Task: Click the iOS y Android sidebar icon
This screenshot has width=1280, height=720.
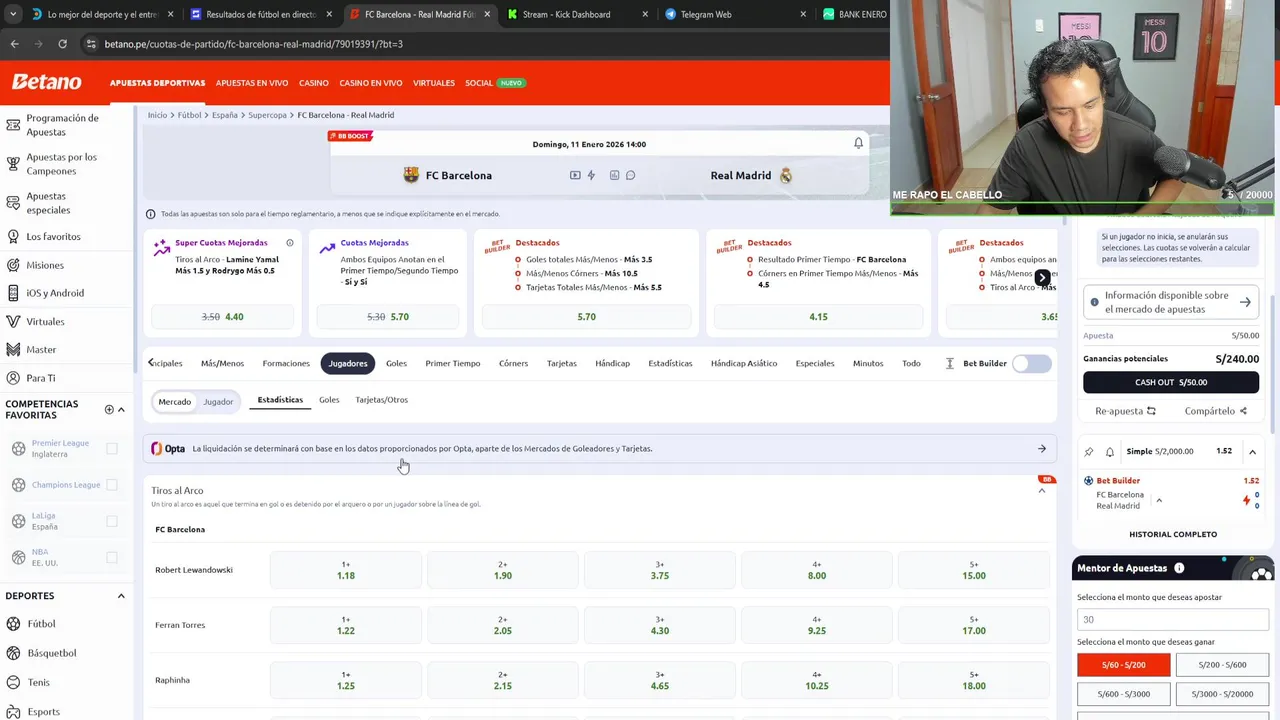Action: click(13, 293)
